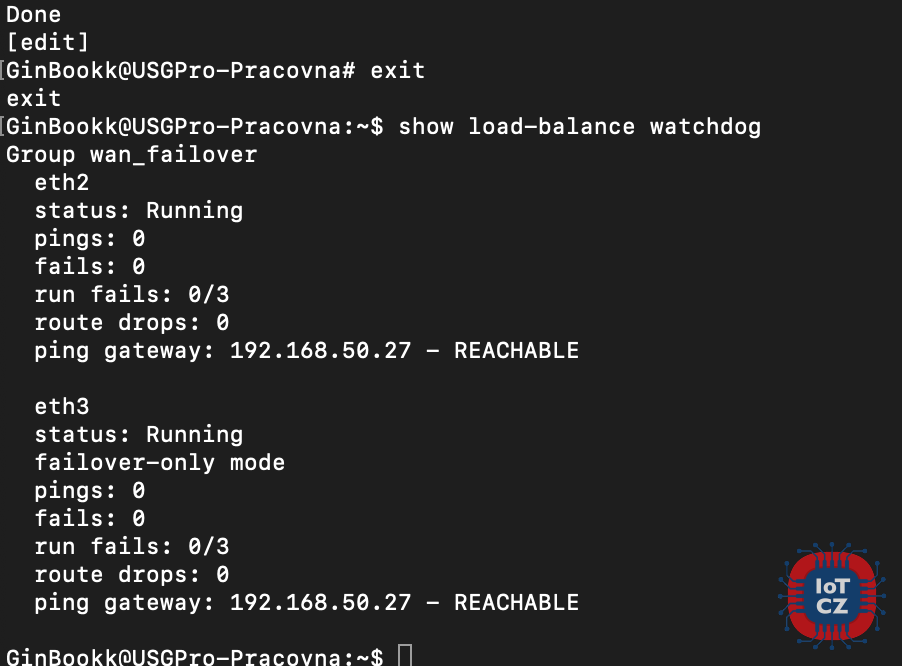
Task: Click eth3 ping gateway IP 192.168.50.27
Action: click(320, 603)
